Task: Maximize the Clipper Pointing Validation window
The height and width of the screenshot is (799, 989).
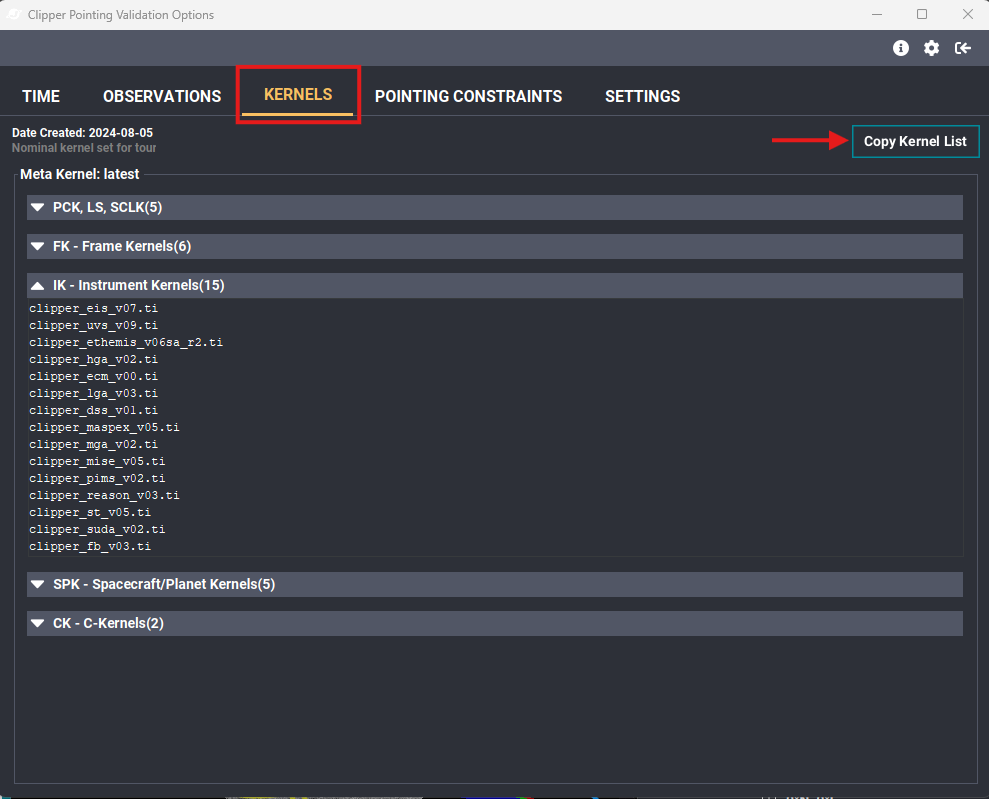Action: click(922, 14)
